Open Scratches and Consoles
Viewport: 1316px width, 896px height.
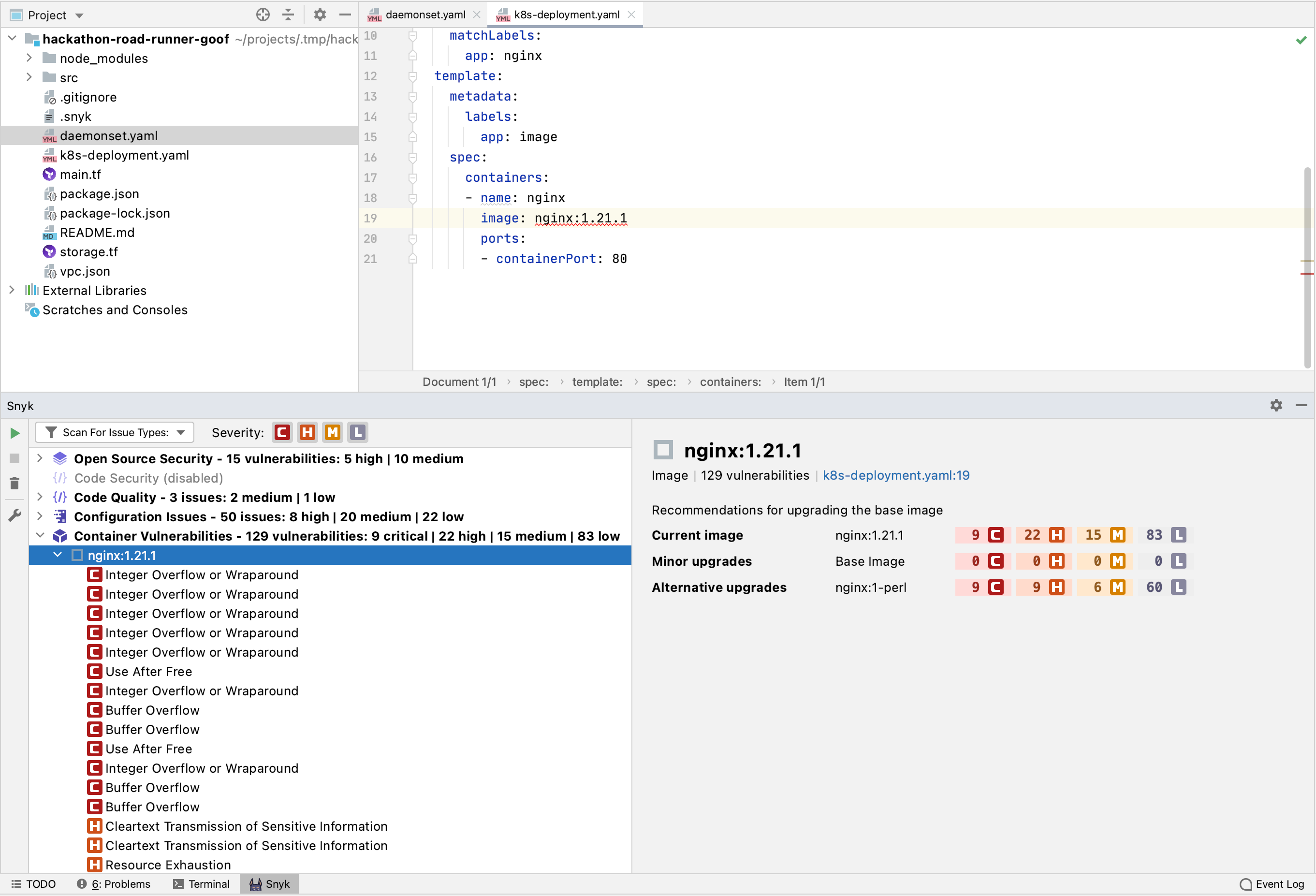click(x=115, y=310)
